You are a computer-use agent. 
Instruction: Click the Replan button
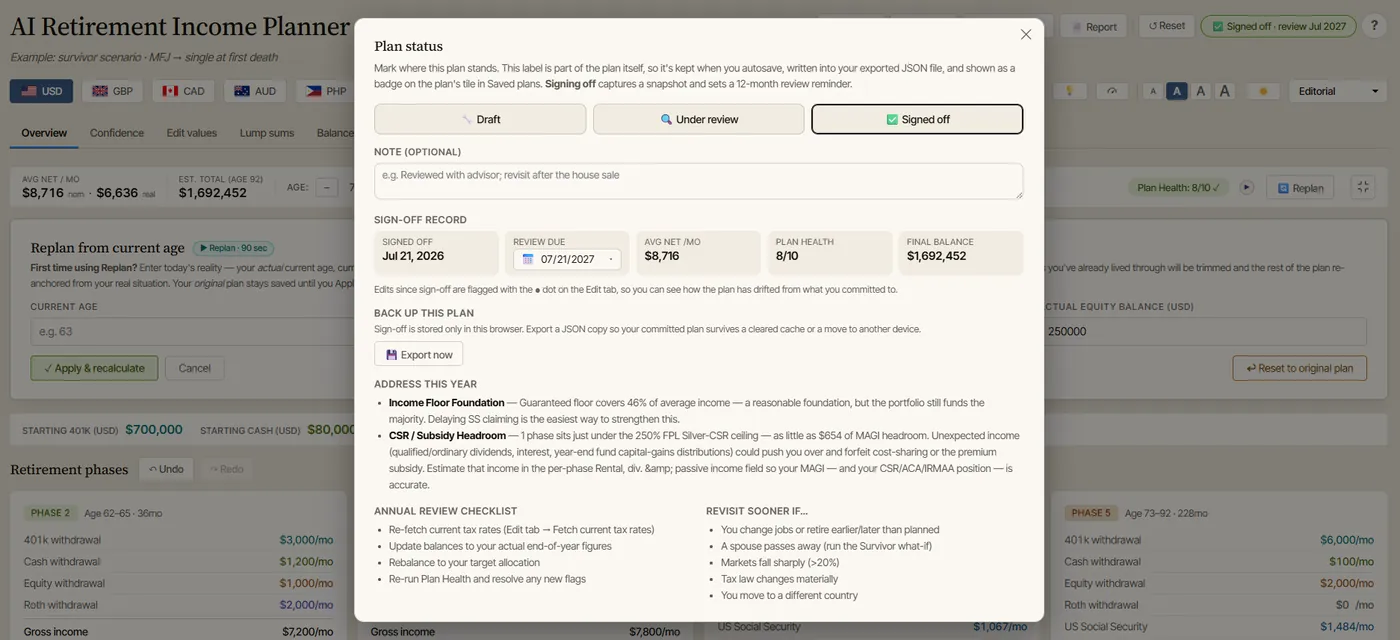[x=1299, y=187]
